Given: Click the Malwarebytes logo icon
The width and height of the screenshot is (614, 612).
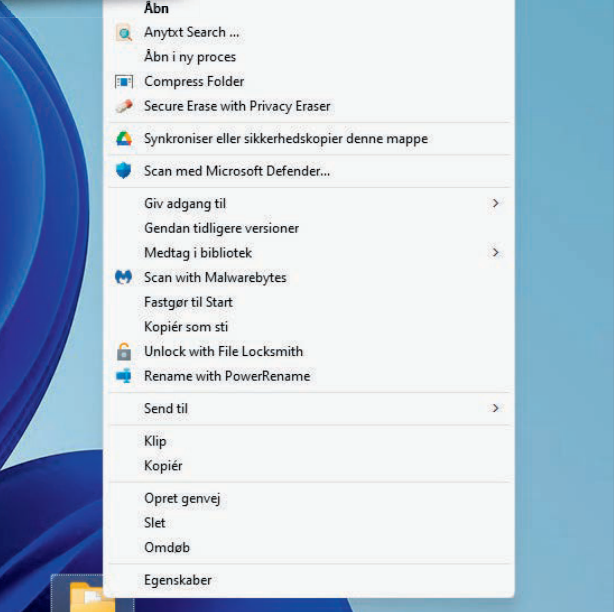Looking at the screenshot, I should click(124, 277).
